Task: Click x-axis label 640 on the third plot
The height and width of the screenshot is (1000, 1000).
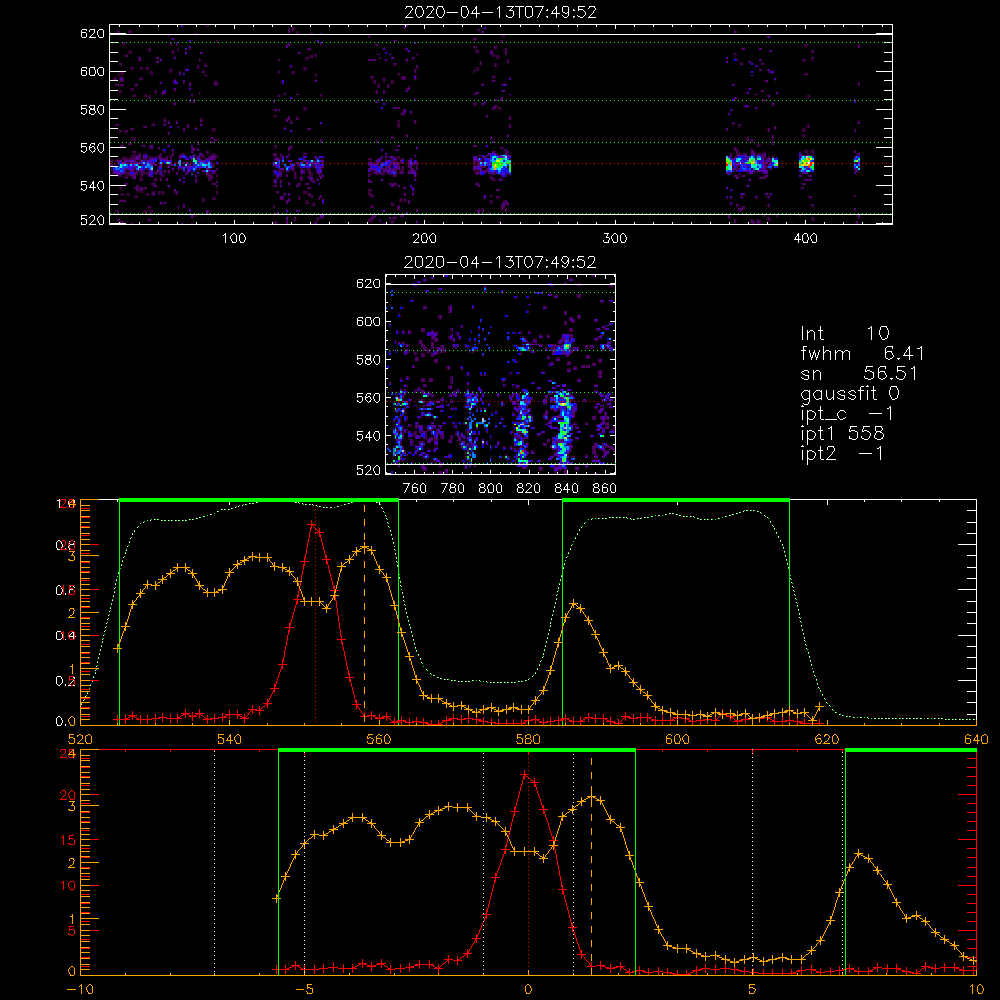Action: pyautogui.click(x=976, y=739)
